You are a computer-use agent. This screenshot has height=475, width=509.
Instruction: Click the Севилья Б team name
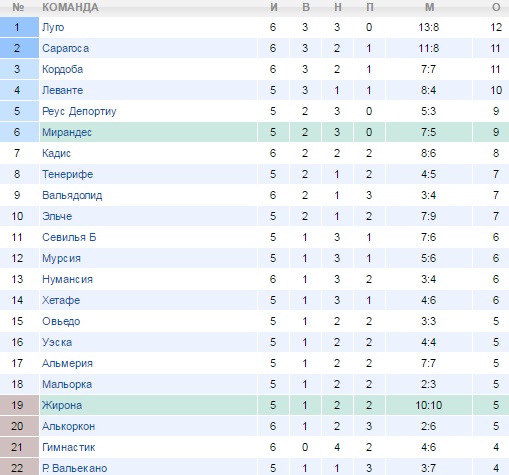click(x=69, y=237)
